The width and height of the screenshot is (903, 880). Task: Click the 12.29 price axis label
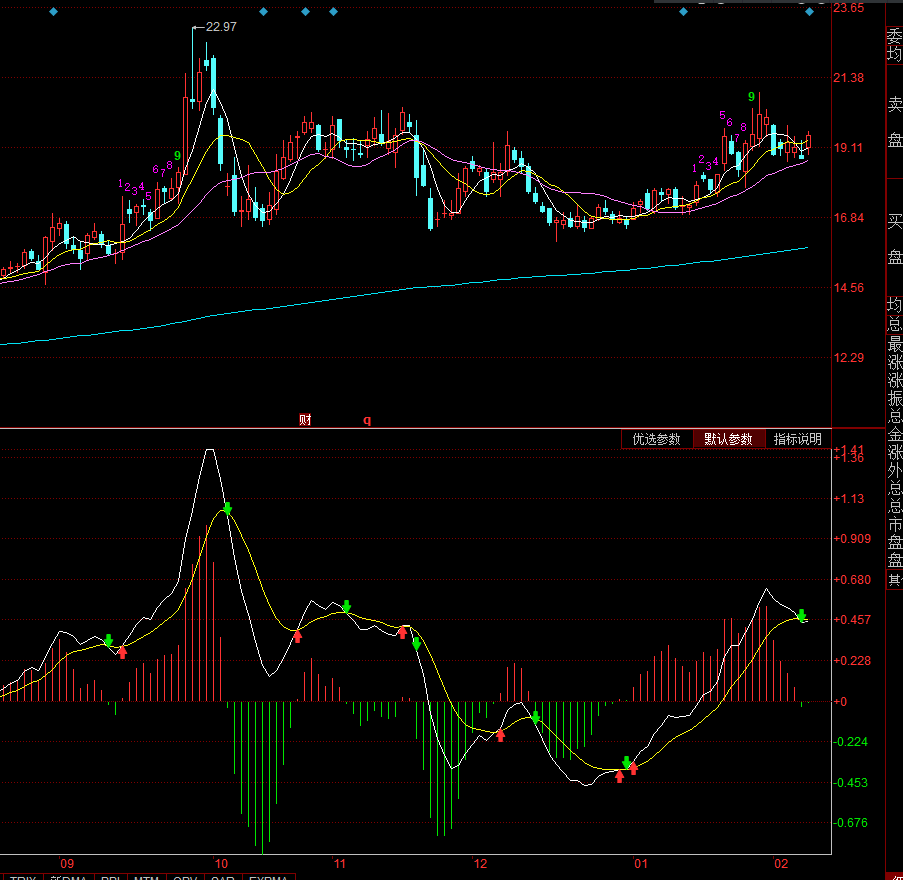tap(848, 358)
